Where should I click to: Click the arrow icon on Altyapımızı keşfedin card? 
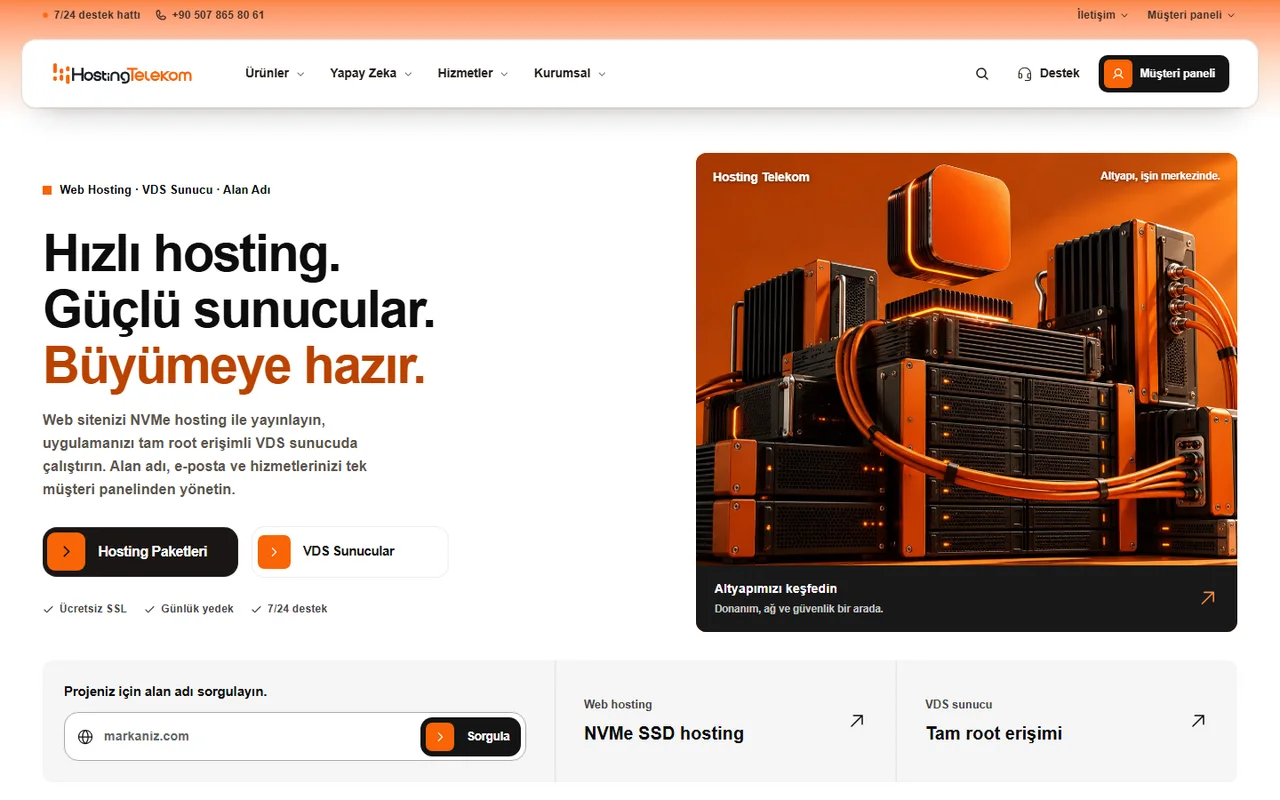1208,598
